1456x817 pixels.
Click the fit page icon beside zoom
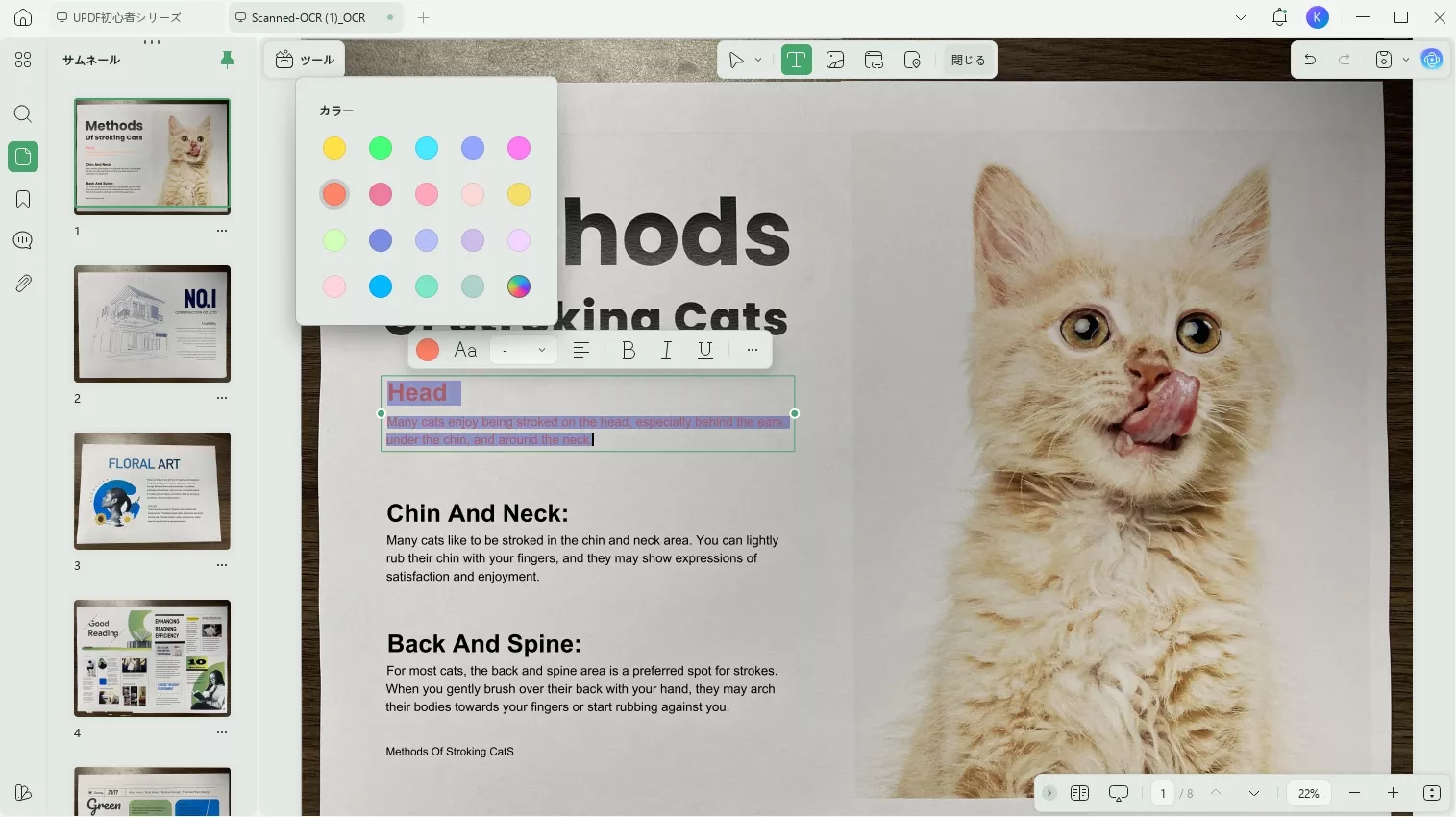coord(1432,793)
